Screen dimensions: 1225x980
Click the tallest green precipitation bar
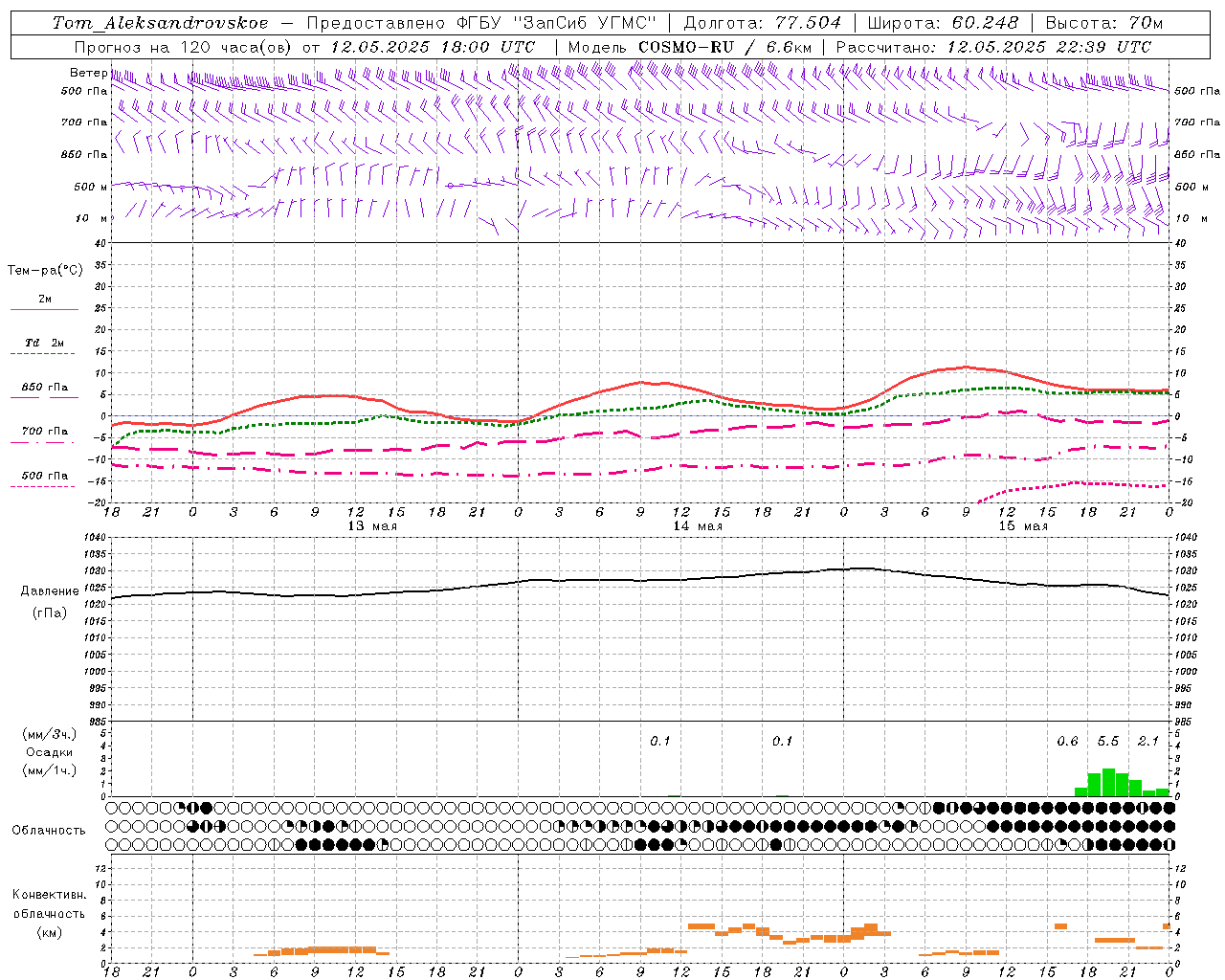(1108, 783)
